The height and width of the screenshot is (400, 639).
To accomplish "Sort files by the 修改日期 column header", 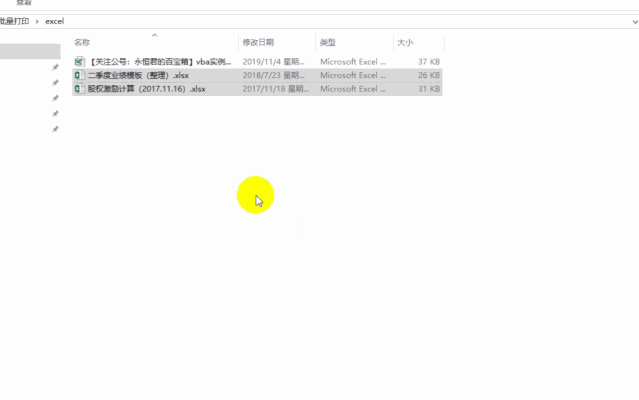I will click(258, 42).
